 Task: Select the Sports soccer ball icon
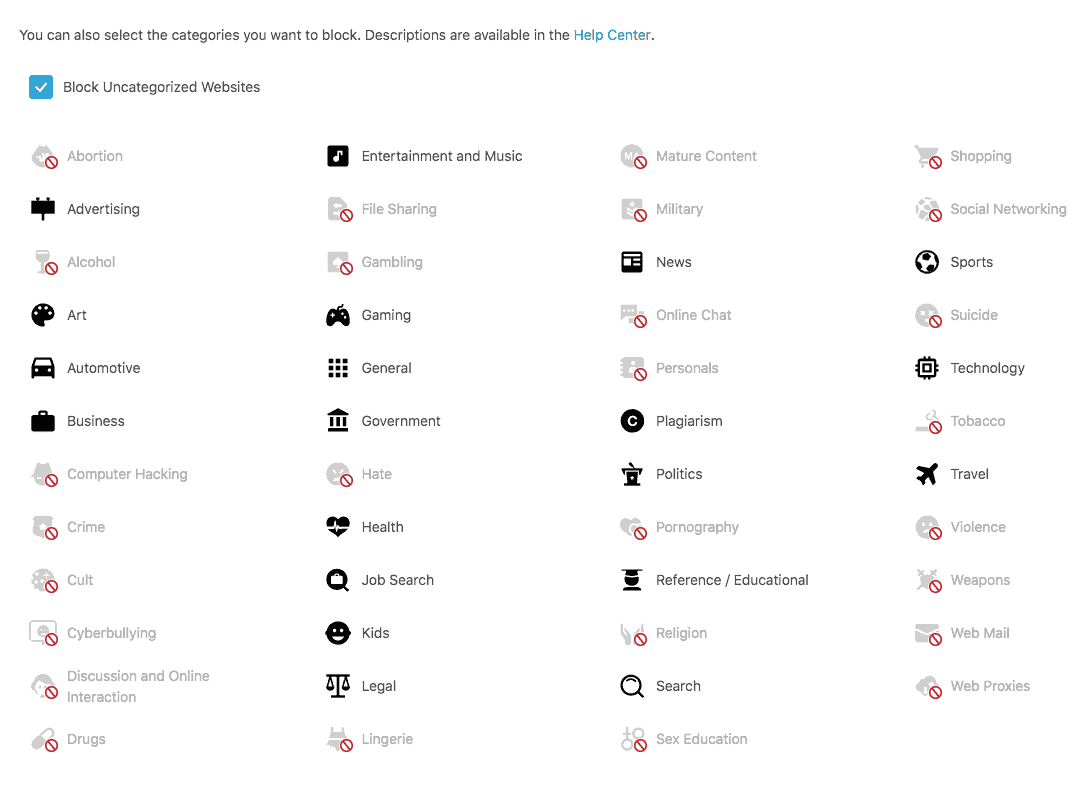[926, 261]
